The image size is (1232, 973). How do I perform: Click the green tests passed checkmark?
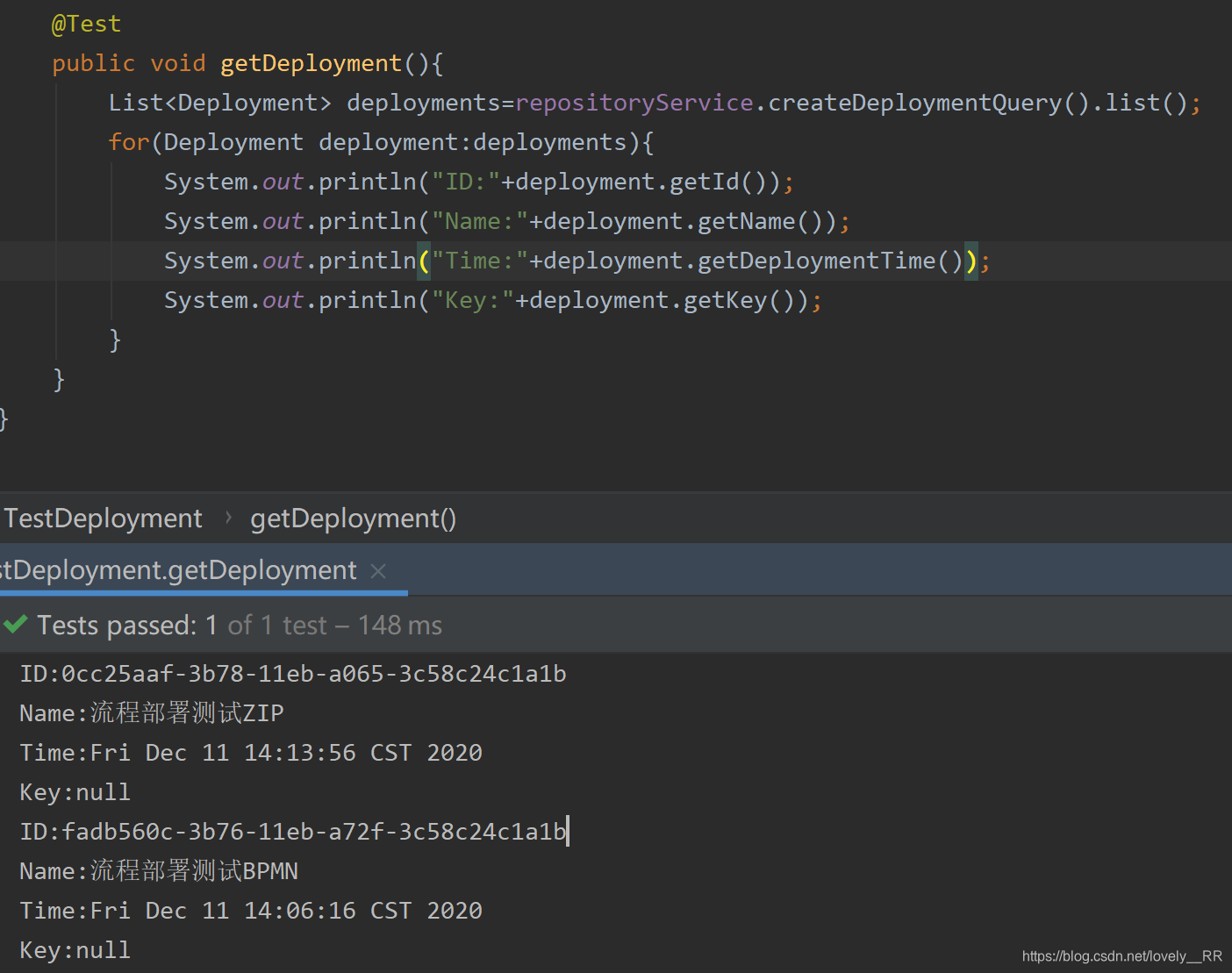[16, 625]
